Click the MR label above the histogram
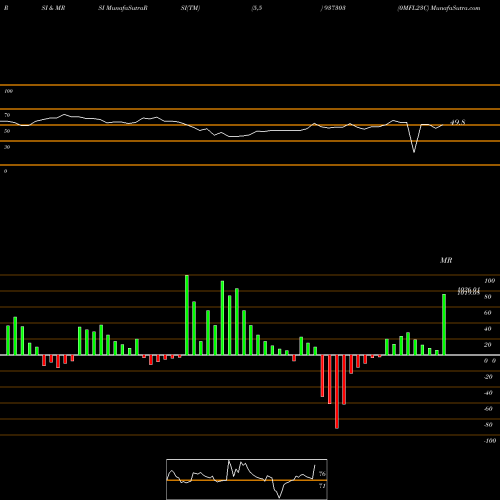This screenshot has height=500, width=500. [x=446, y=260]
